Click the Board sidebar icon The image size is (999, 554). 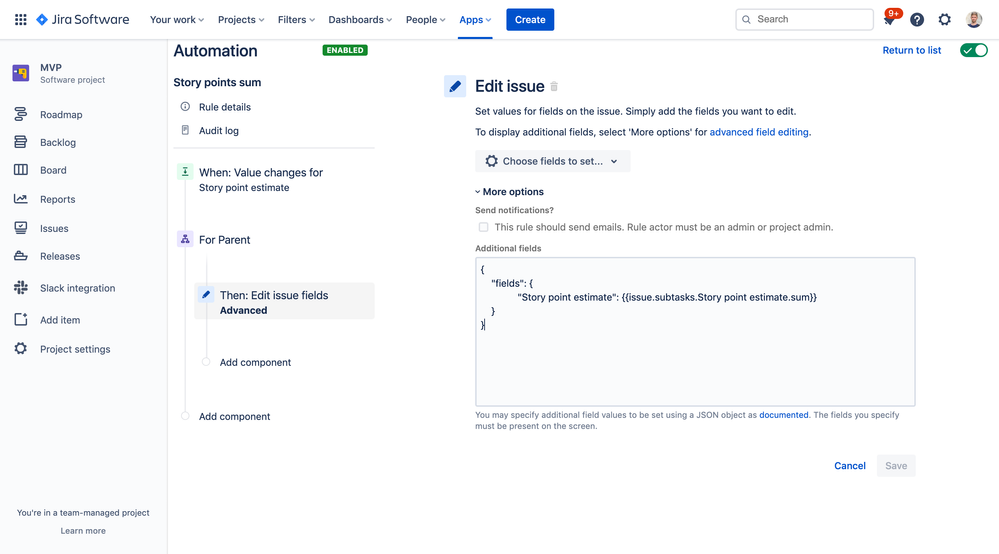pos(20,170)
